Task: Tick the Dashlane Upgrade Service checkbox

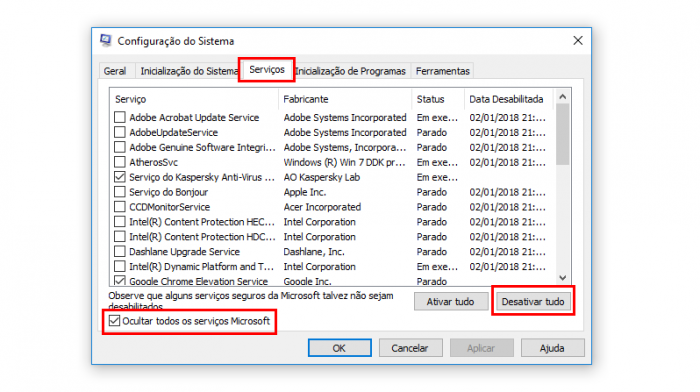Action: [x=120, y=252]
